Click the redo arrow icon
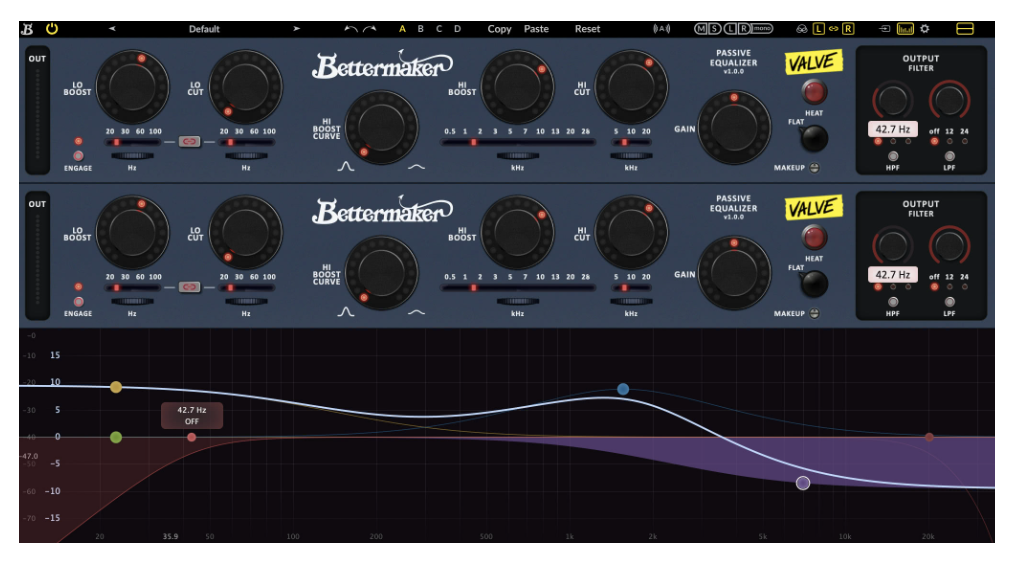This screenshot has width=1017, height=563. [x=370, y=29]
